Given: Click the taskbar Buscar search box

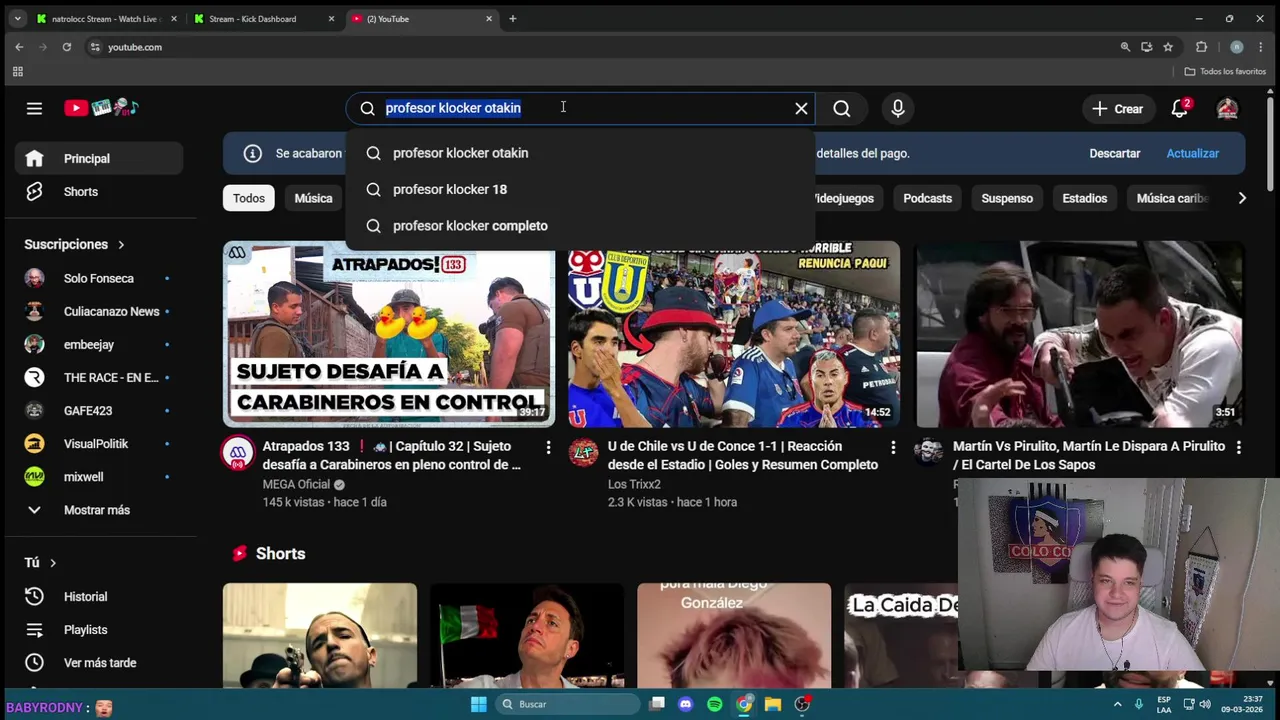Looking at the screenshot, I should (568, 704).
